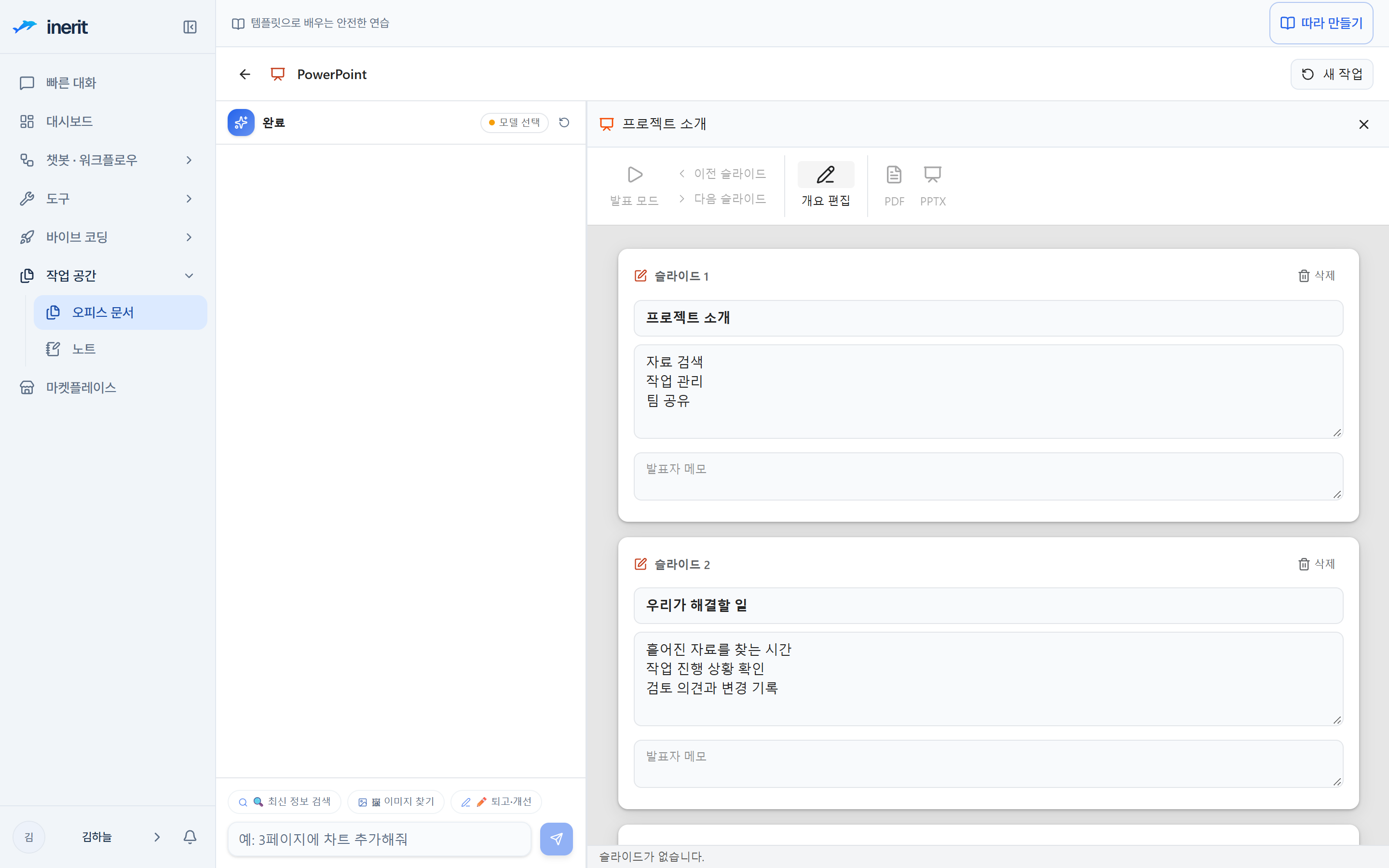Delete 슬라이드 1 with 삭제
This screenshot has height=868, width=1389.
[x=1317, y=275]
